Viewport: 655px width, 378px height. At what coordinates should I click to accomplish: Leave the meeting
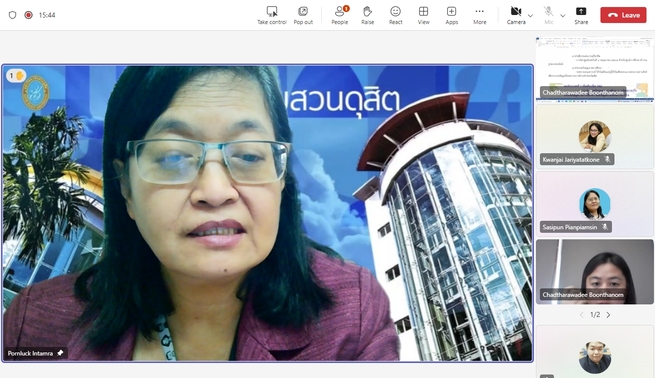click(623, 15)
